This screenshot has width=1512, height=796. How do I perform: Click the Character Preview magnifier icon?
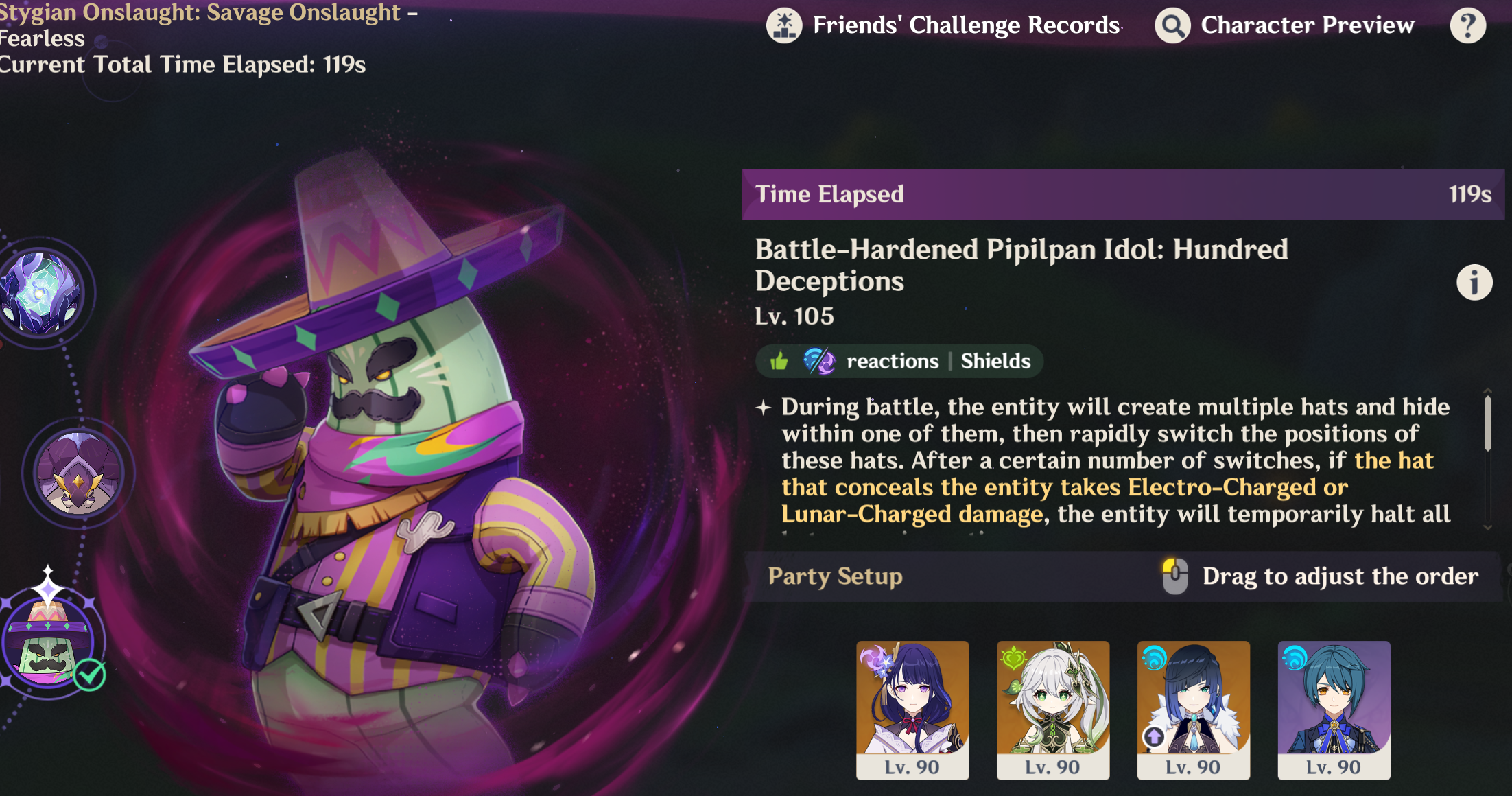[1172, 25]
